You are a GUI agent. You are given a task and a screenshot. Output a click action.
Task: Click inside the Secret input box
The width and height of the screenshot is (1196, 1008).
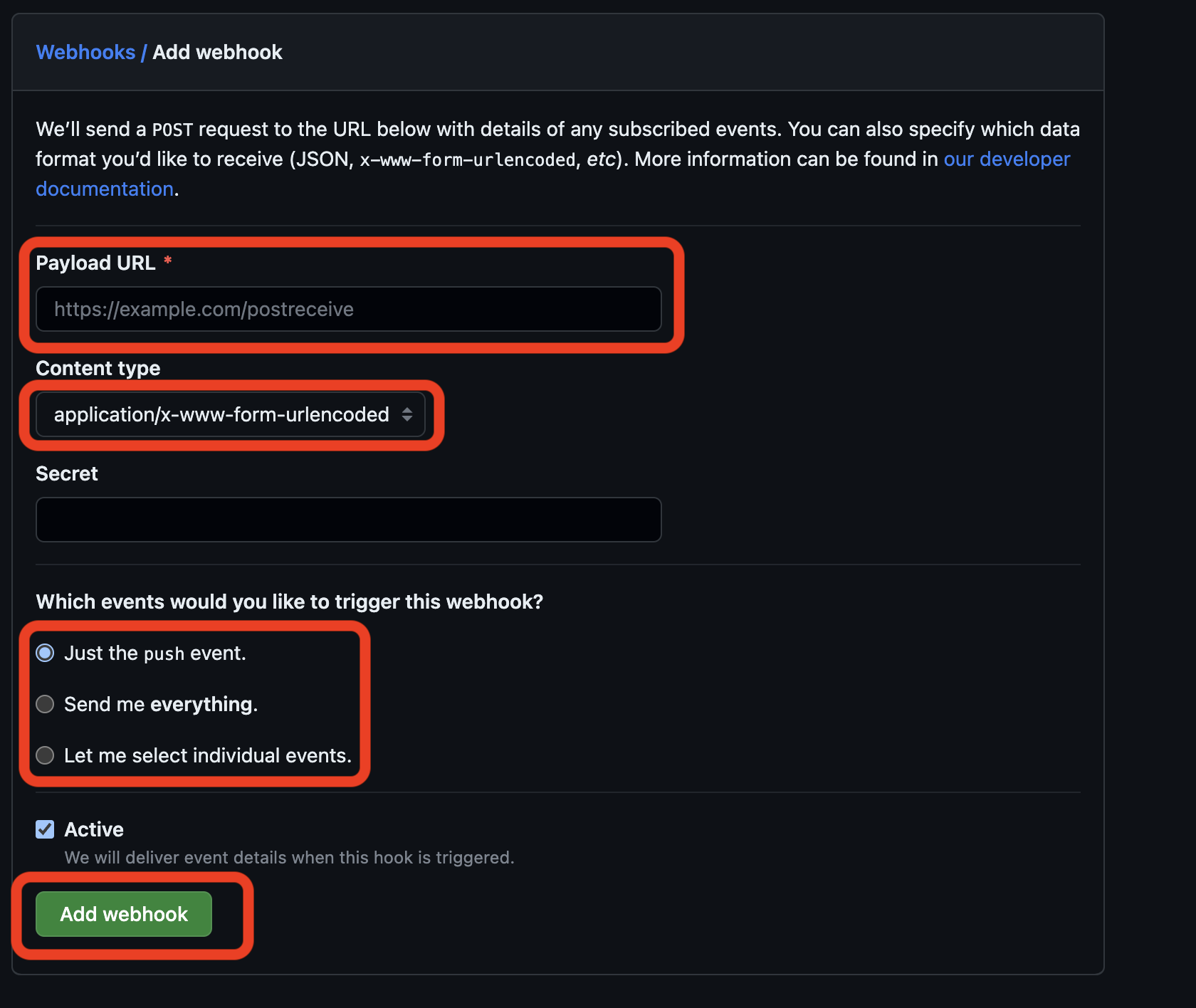[348, 520]
